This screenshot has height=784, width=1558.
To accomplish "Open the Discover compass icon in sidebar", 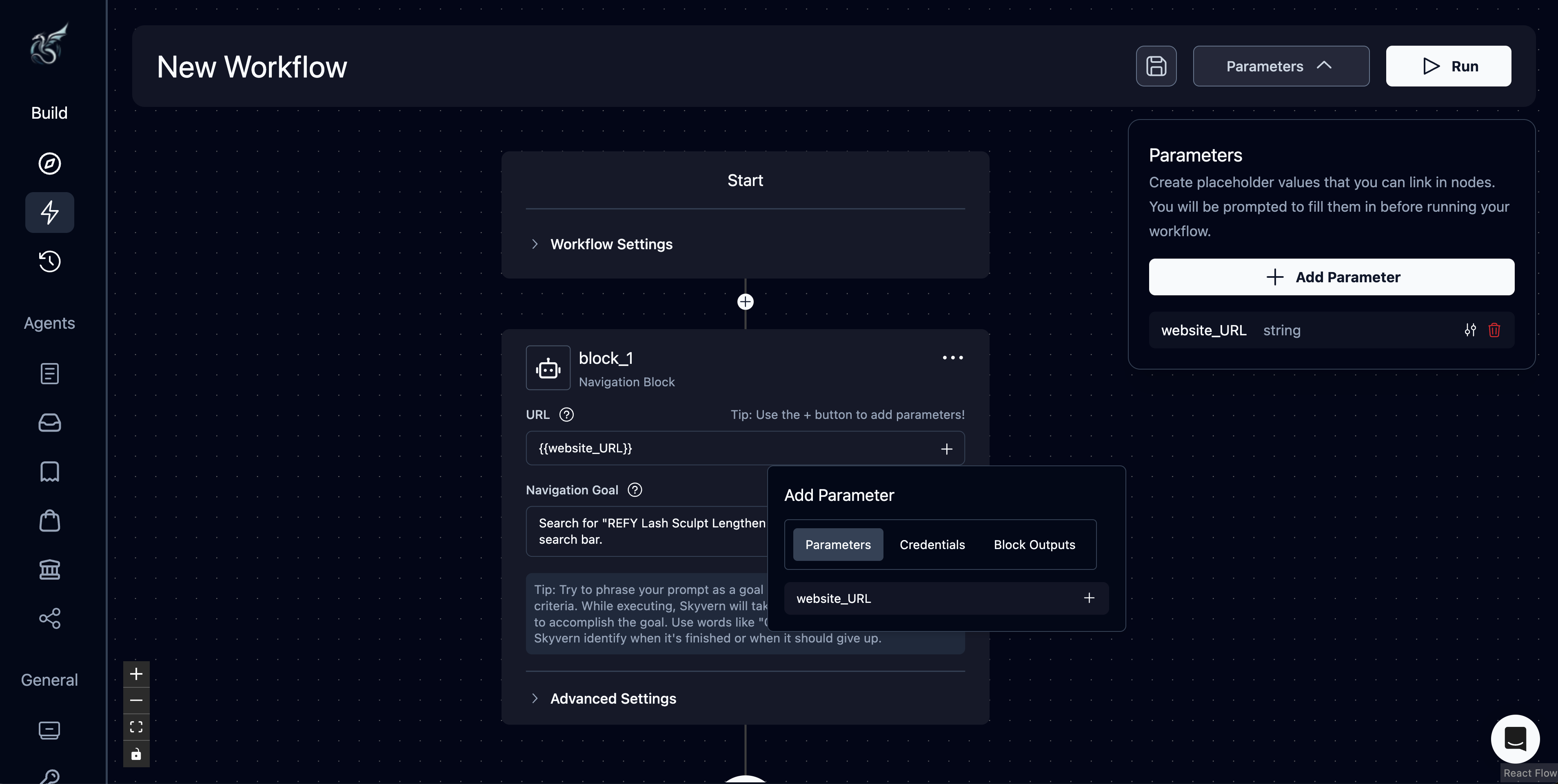I will [x=50, y=163].
